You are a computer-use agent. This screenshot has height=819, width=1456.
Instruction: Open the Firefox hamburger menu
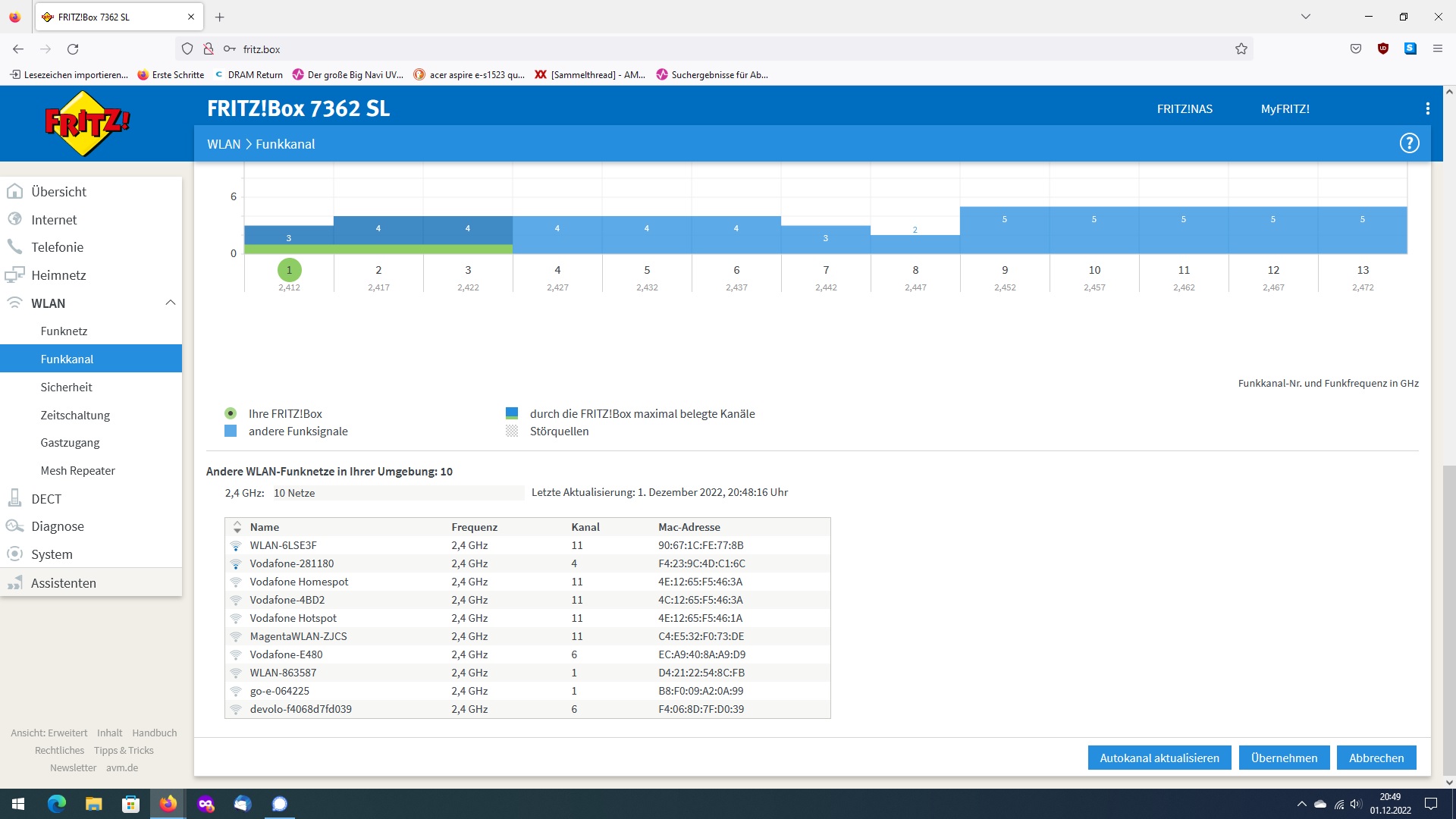coord(1437,49)
